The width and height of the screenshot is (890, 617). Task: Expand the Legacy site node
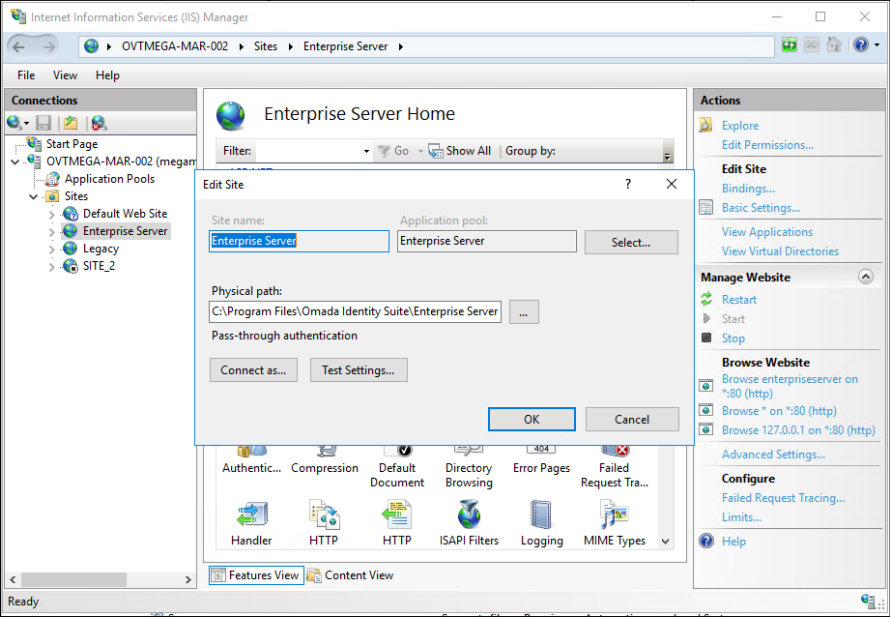click(x=52, y=249)
